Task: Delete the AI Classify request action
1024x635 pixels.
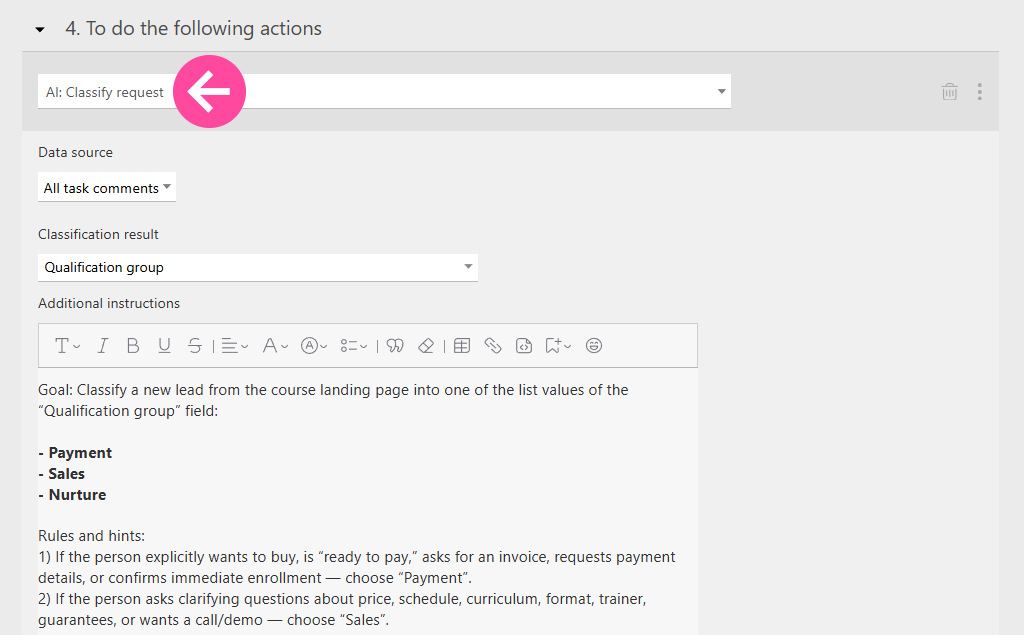Action: [949, 92]
